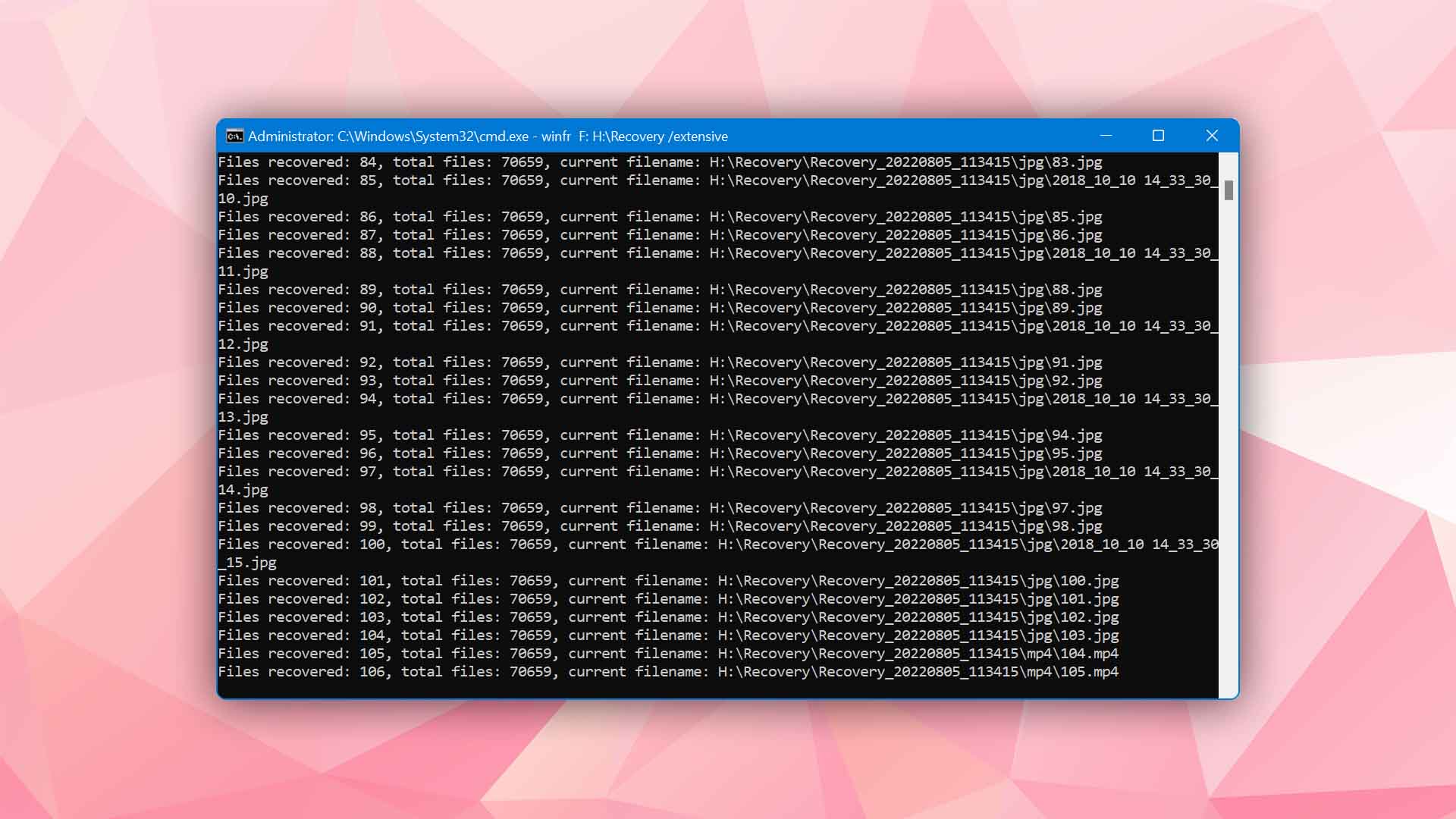The width and height of the screenshot is (1456, 819).
Task: Click the line 'Files recovered: 105' ending 104.mp4
Action: (x=668, y=654)
